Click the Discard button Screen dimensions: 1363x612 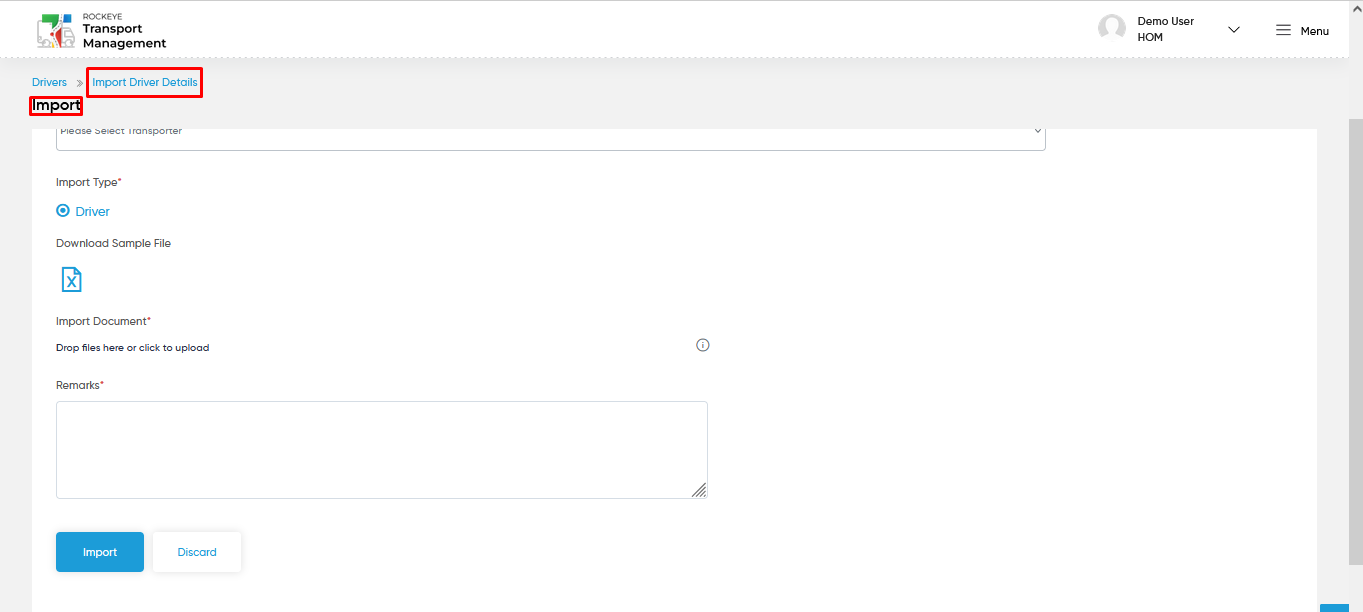pos(197,552)
